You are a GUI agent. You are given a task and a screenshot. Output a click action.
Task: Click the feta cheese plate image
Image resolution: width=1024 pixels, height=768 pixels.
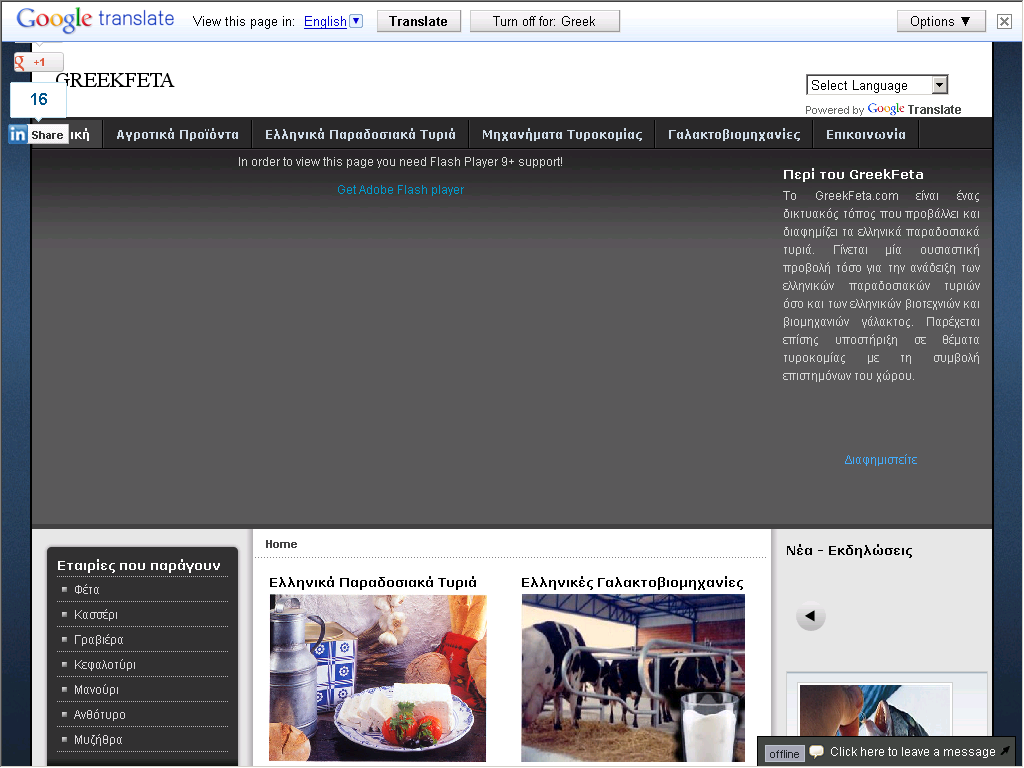377,678
